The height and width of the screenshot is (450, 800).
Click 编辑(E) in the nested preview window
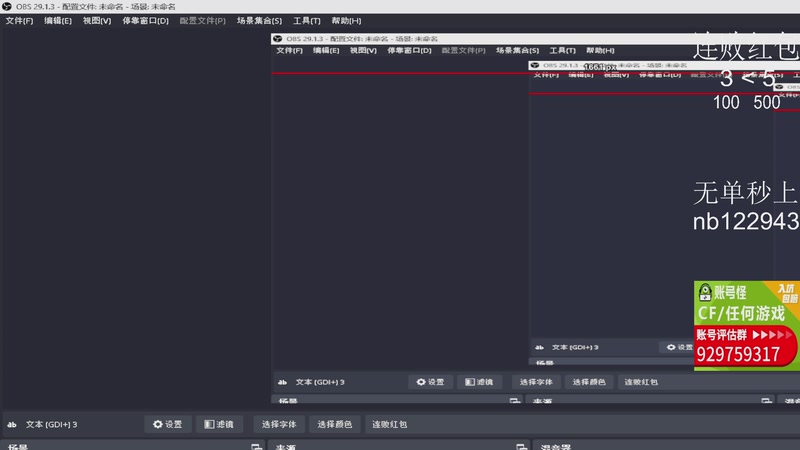(x=326, y=51)
